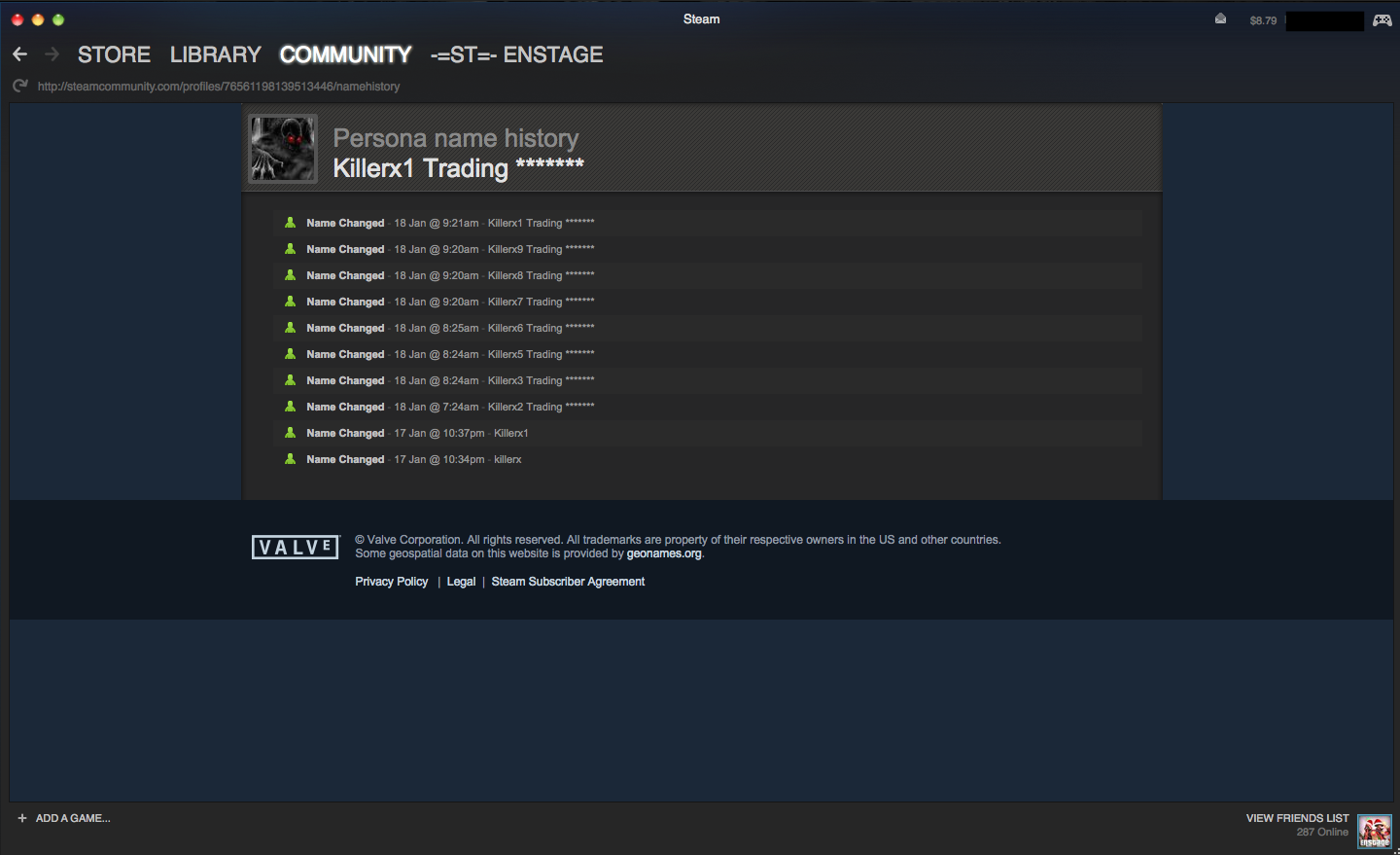Screen dimensions: 1400x855
Task: Open Steam Subscriber Agreement link
Action: (x=568, y=582)
